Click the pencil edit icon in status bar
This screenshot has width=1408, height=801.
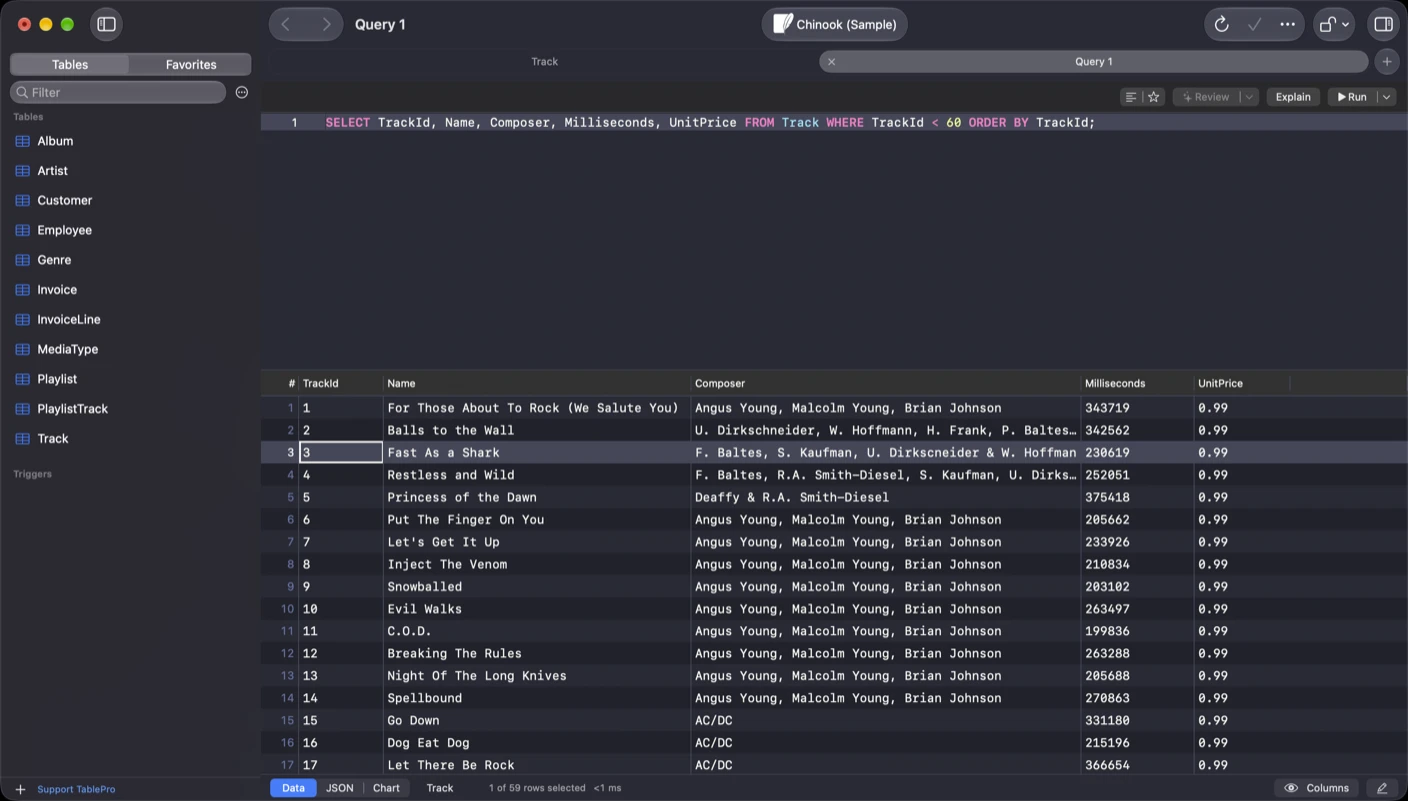click(1382, 788)
